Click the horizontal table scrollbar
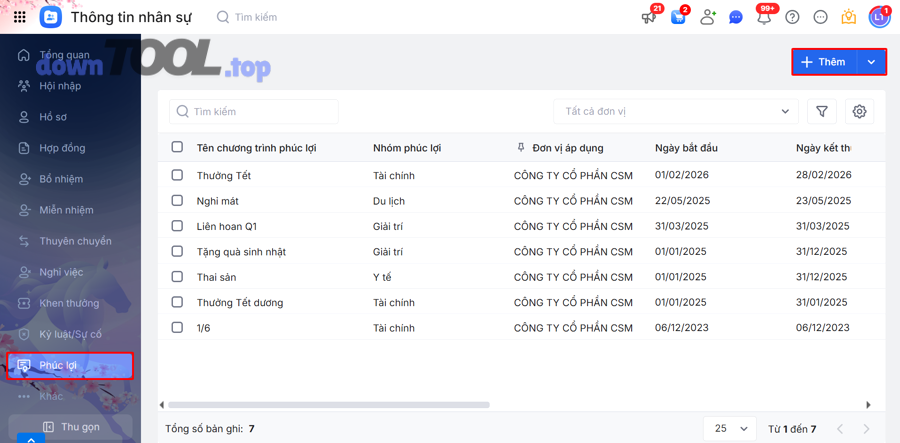Image resolution: width=900 pixels, height=443 pixels. point(329,405)
